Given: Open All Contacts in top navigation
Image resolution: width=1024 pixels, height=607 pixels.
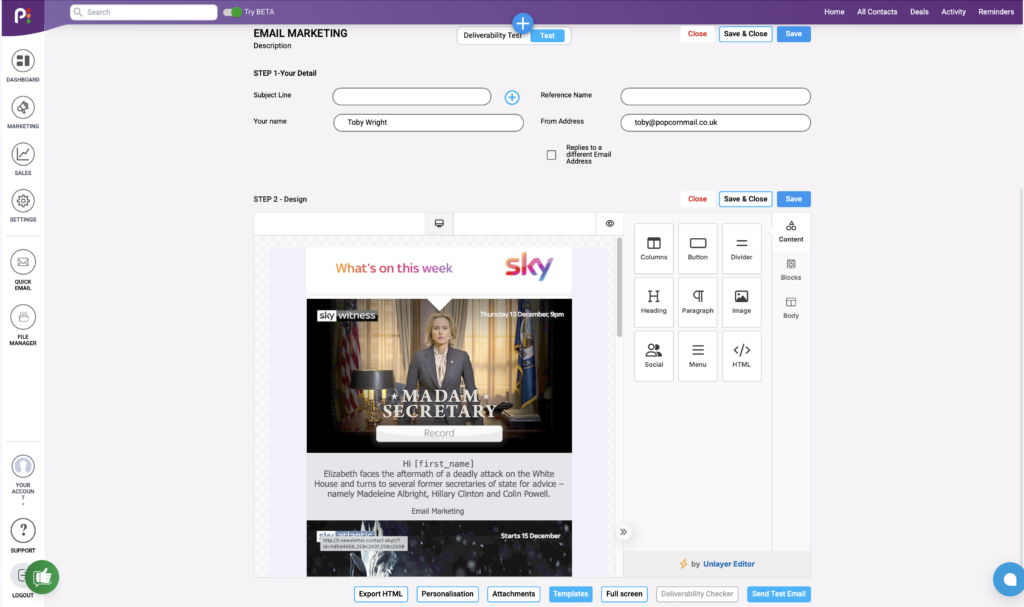Looking at the screenshot, I should point(877,12).
